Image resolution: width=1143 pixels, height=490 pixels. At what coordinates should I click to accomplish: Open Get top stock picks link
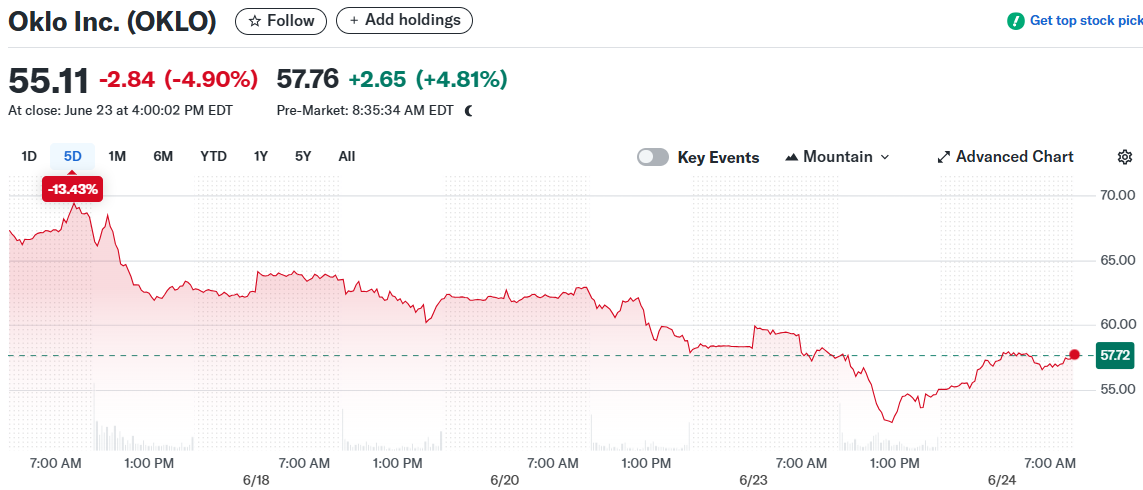(1086, 20)
